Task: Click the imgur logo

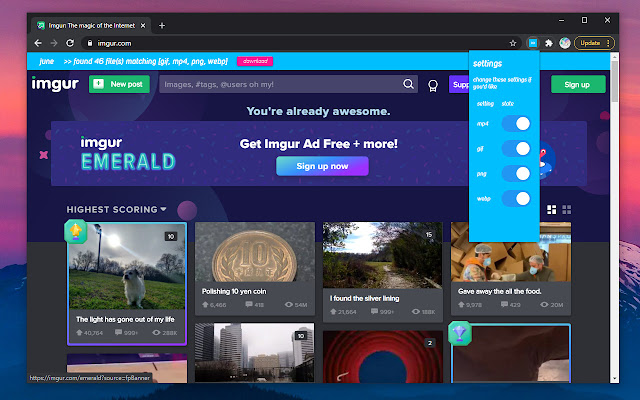Action: tap(55, 84)
